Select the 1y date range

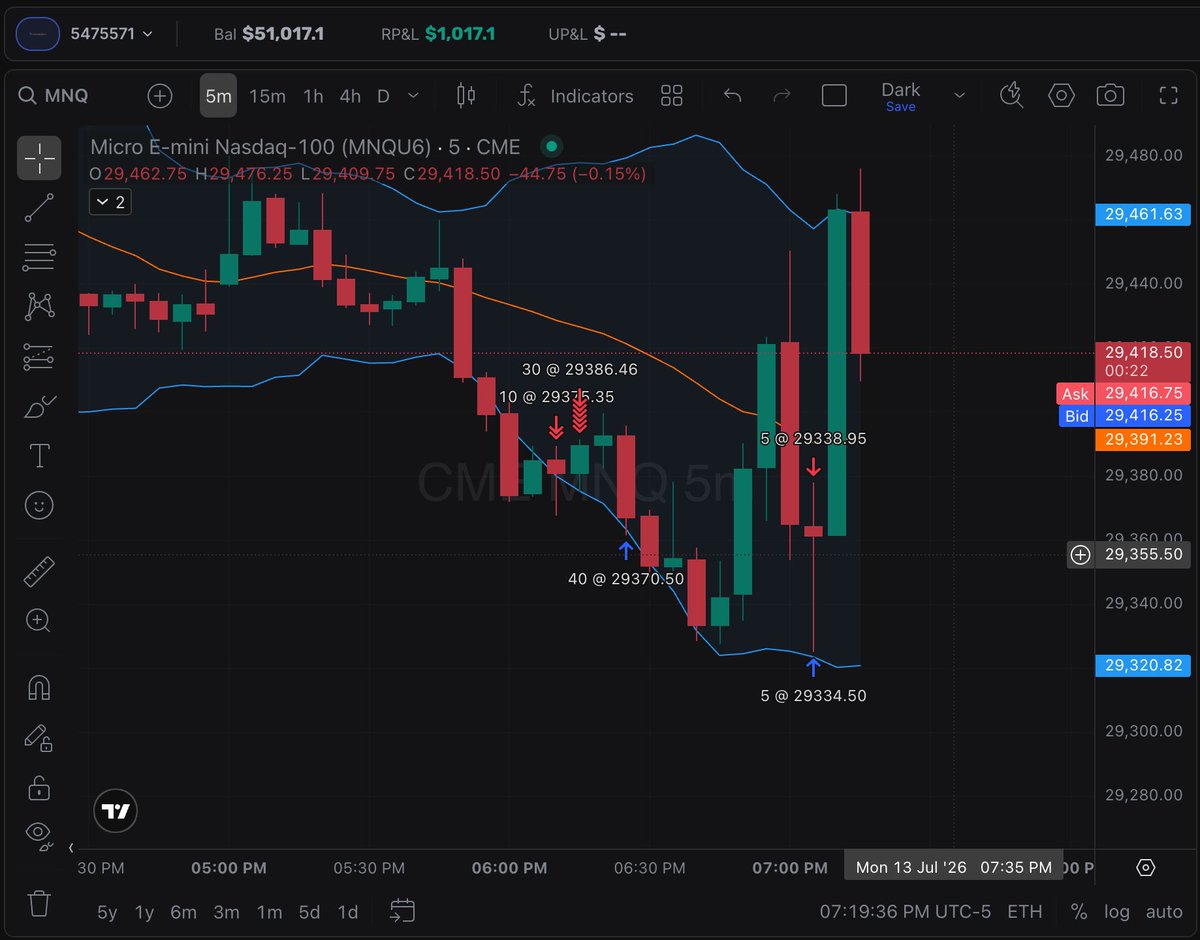coord(145,912)
